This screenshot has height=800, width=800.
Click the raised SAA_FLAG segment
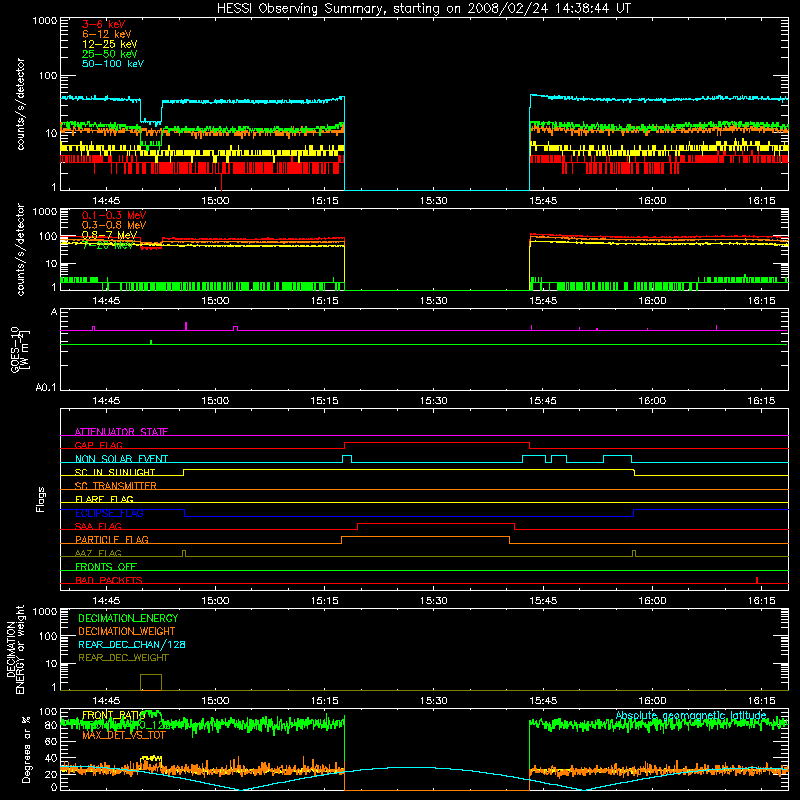pos(436,524)
